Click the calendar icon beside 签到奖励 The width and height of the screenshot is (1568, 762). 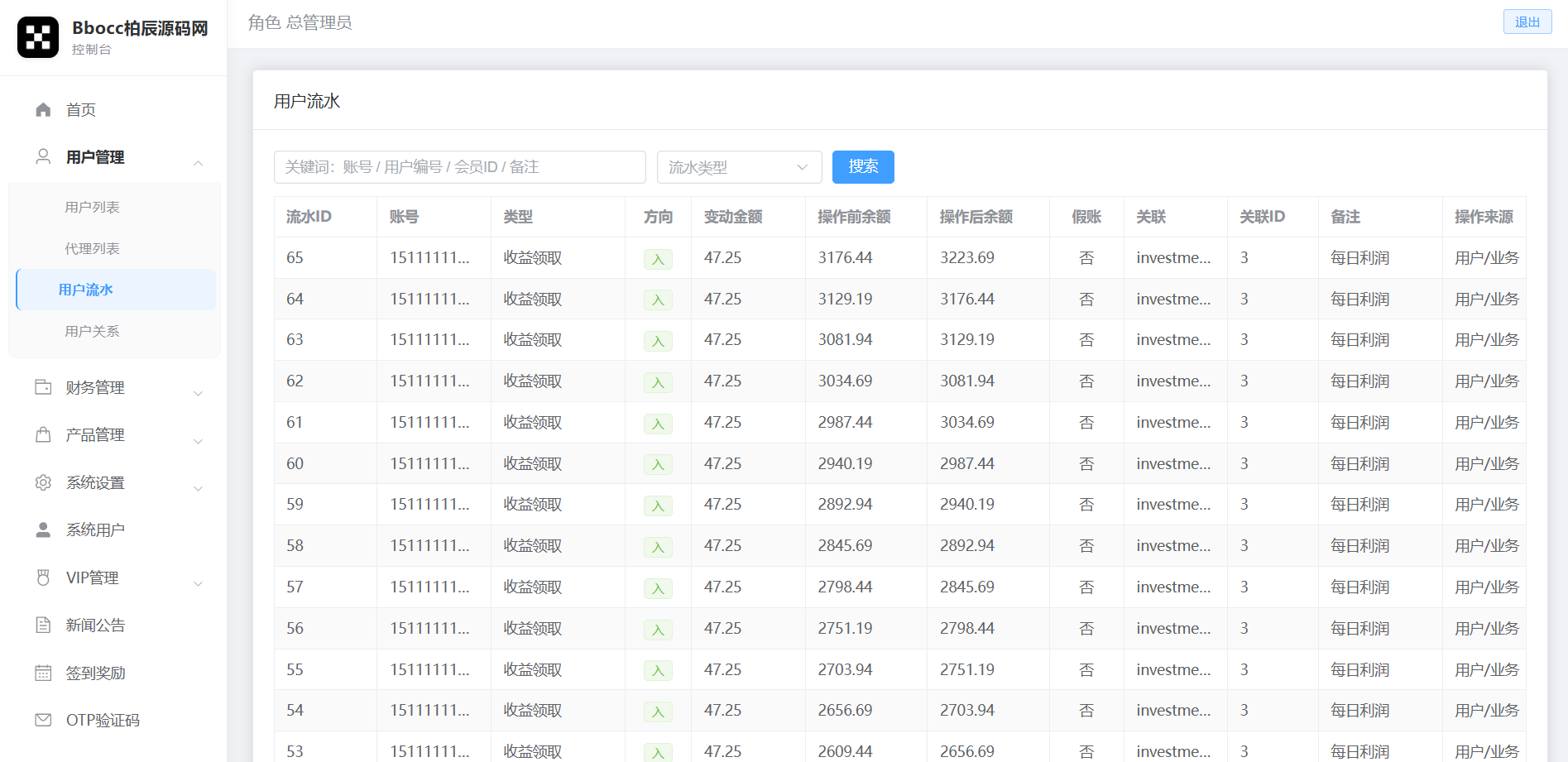click(44, 673)
